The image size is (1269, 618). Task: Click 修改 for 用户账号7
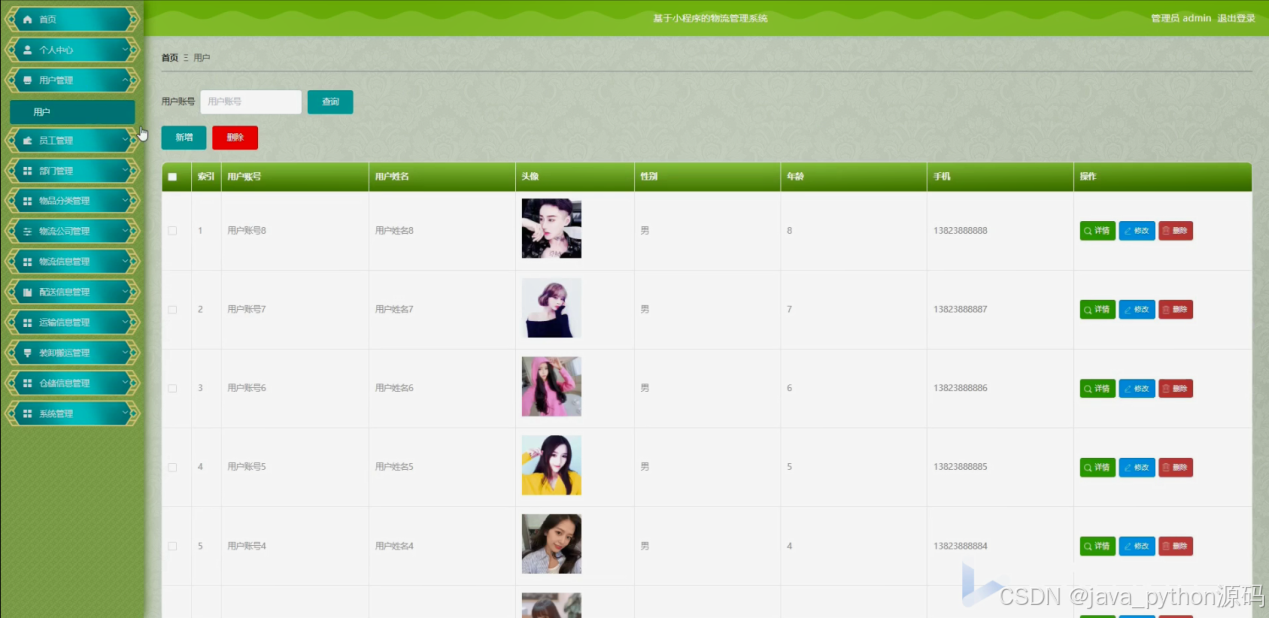[x=1137, y=310]
